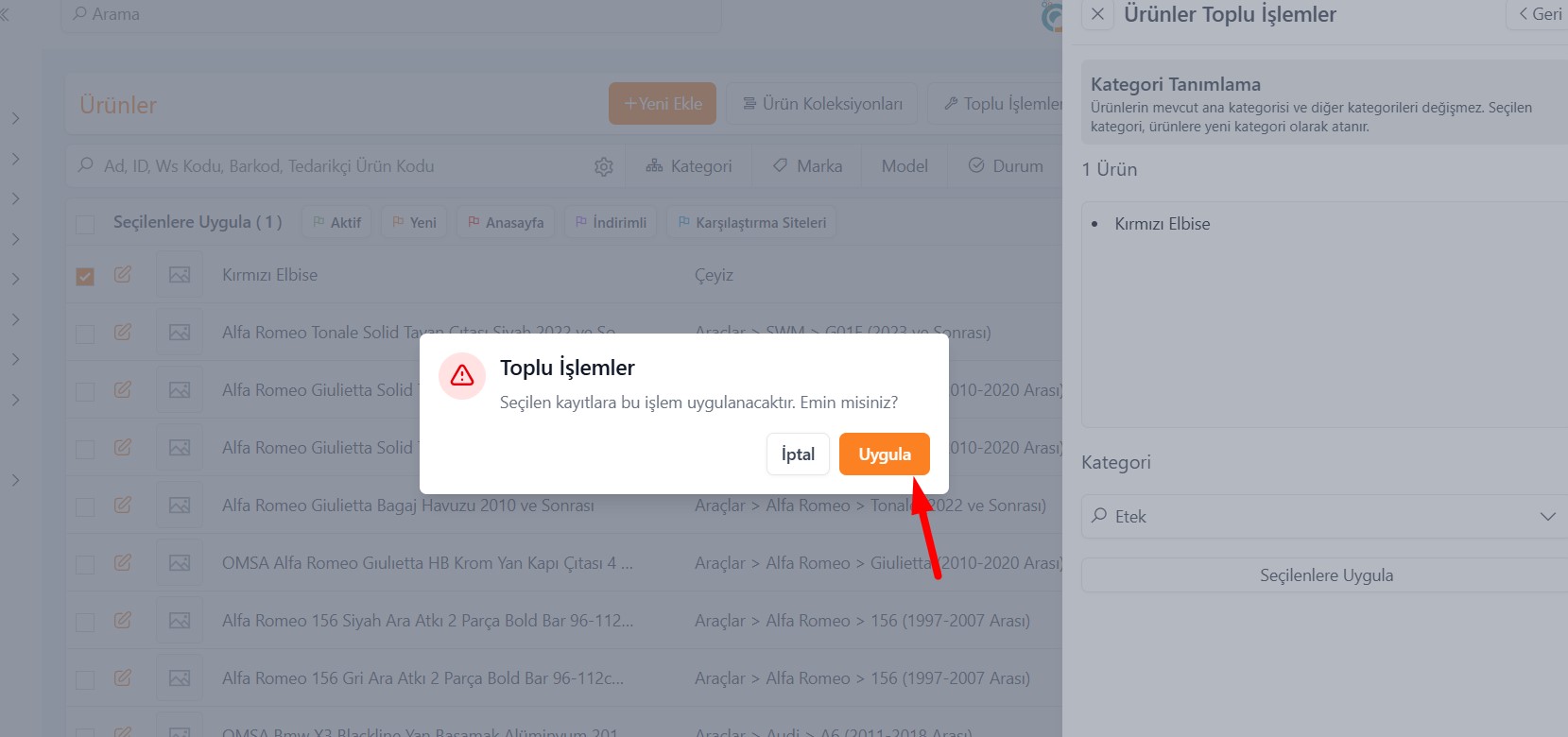The image size is (1568, 737).
Task: Click the settings gear in product search
Action: (604, 167)
